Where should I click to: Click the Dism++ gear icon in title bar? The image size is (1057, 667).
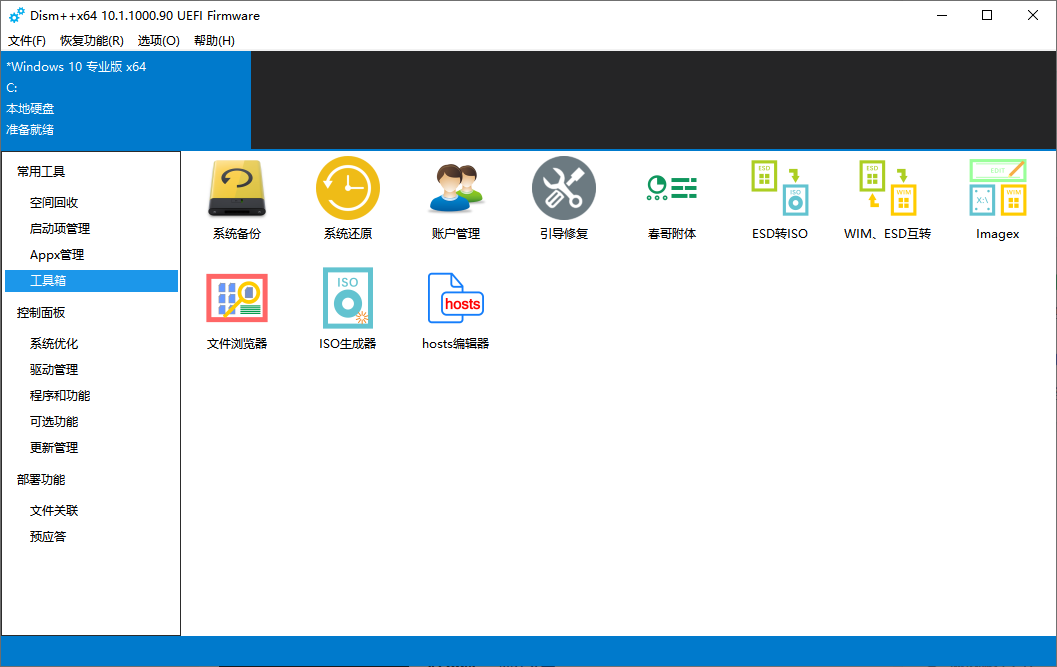16,15
